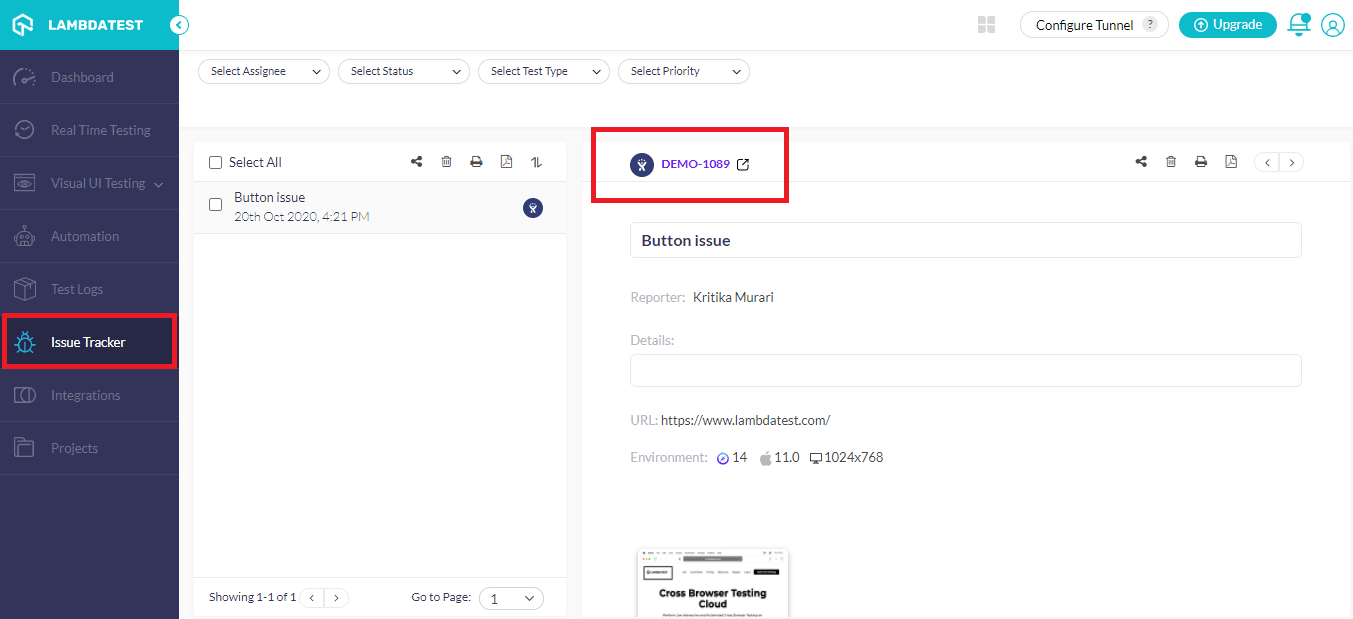Open the apps grid icon near Configure Tunnel
This screenshot has width=1353, height=619.
click(x=986, y=24)
